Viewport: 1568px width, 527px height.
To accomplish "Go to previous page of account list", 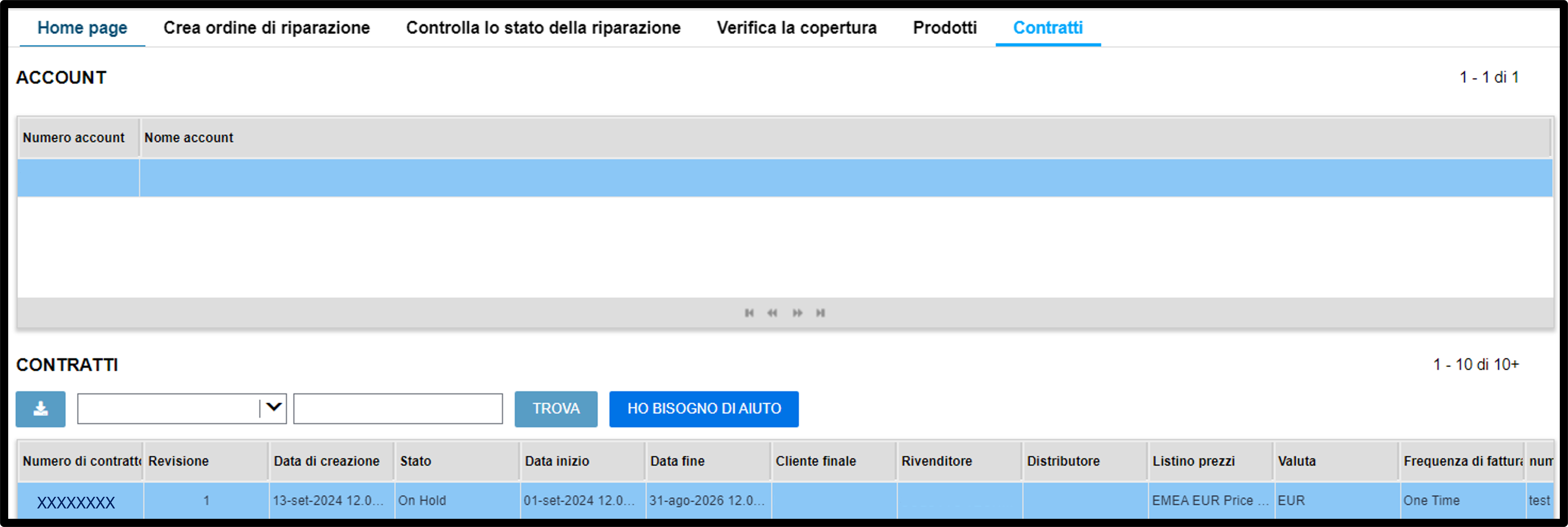I will click(x=772, y=313).
